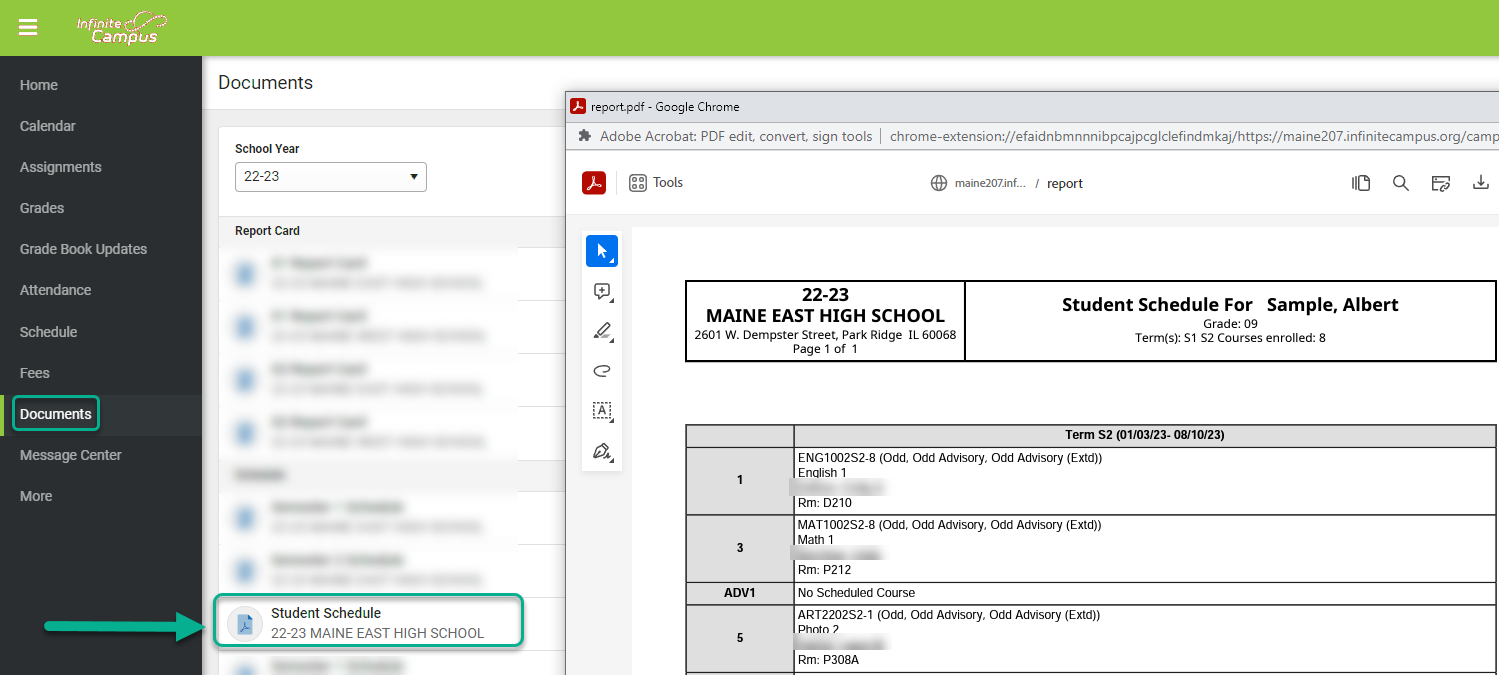Open the Acrobat Tools menu
The height and width of the screenshot is (675, 1499).
656,182
